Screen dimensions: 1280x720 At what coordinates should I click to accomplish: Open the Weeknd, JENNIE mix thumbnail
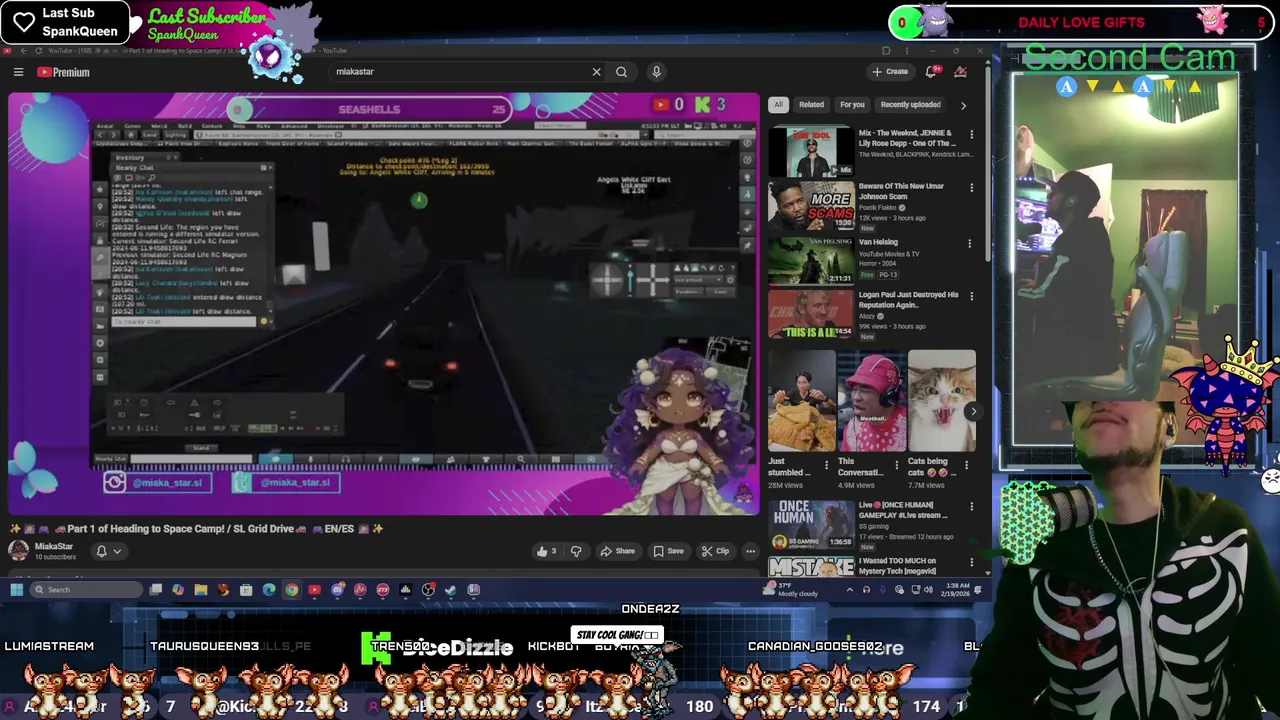pyautogui.click(x=811, y=150)
